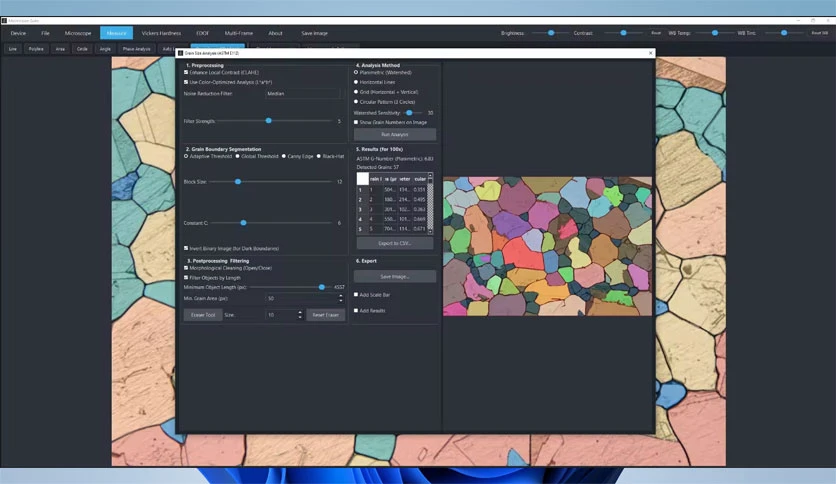836x484 pixels.
Task: Open the Noise Reduction Filter dropdown
Action: coord(303,93)
